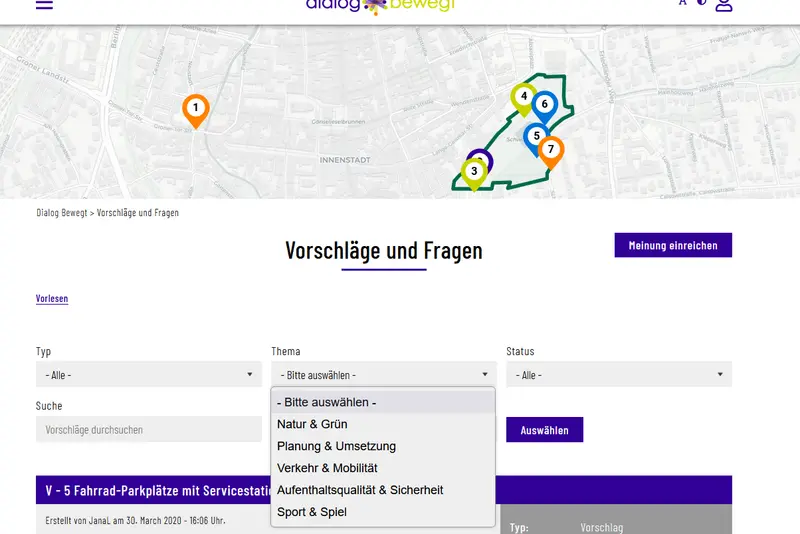Image resolution: width=800 pixels, height=534 pixels.
Task: Select orange map marker 7
Action: (x=551, y=152)
